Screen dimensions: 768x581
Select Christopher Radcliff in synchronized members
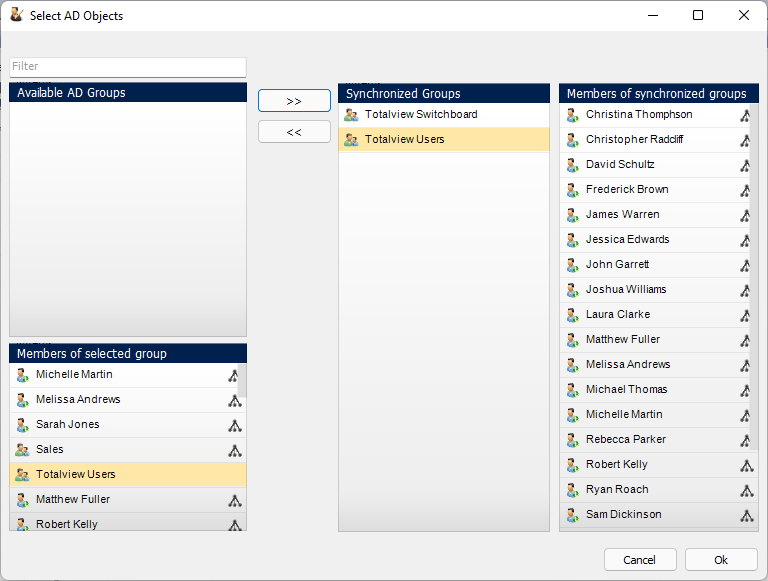click(655, 140)
